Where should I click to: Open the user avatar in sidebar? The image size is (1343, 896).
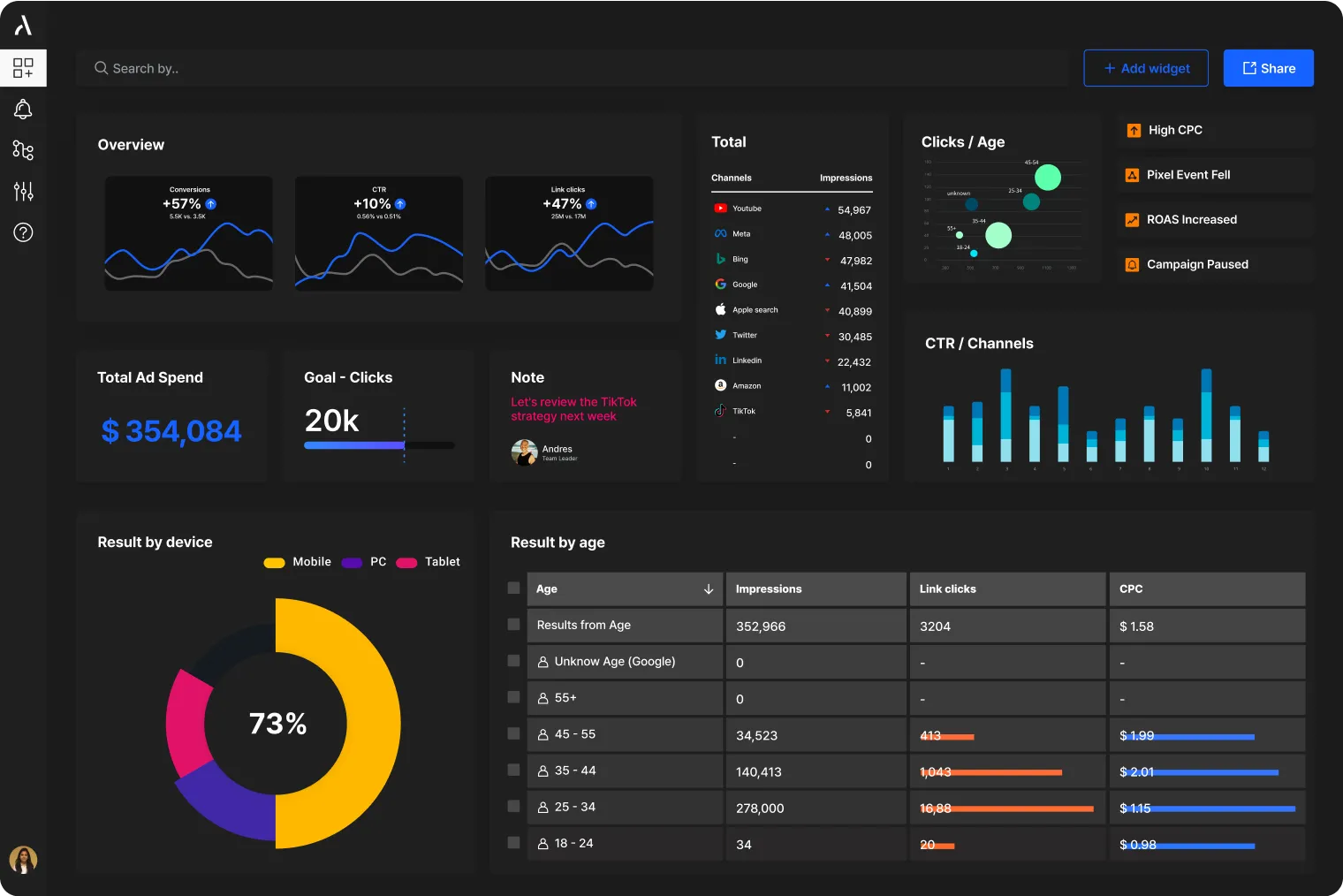pos(23,860)
